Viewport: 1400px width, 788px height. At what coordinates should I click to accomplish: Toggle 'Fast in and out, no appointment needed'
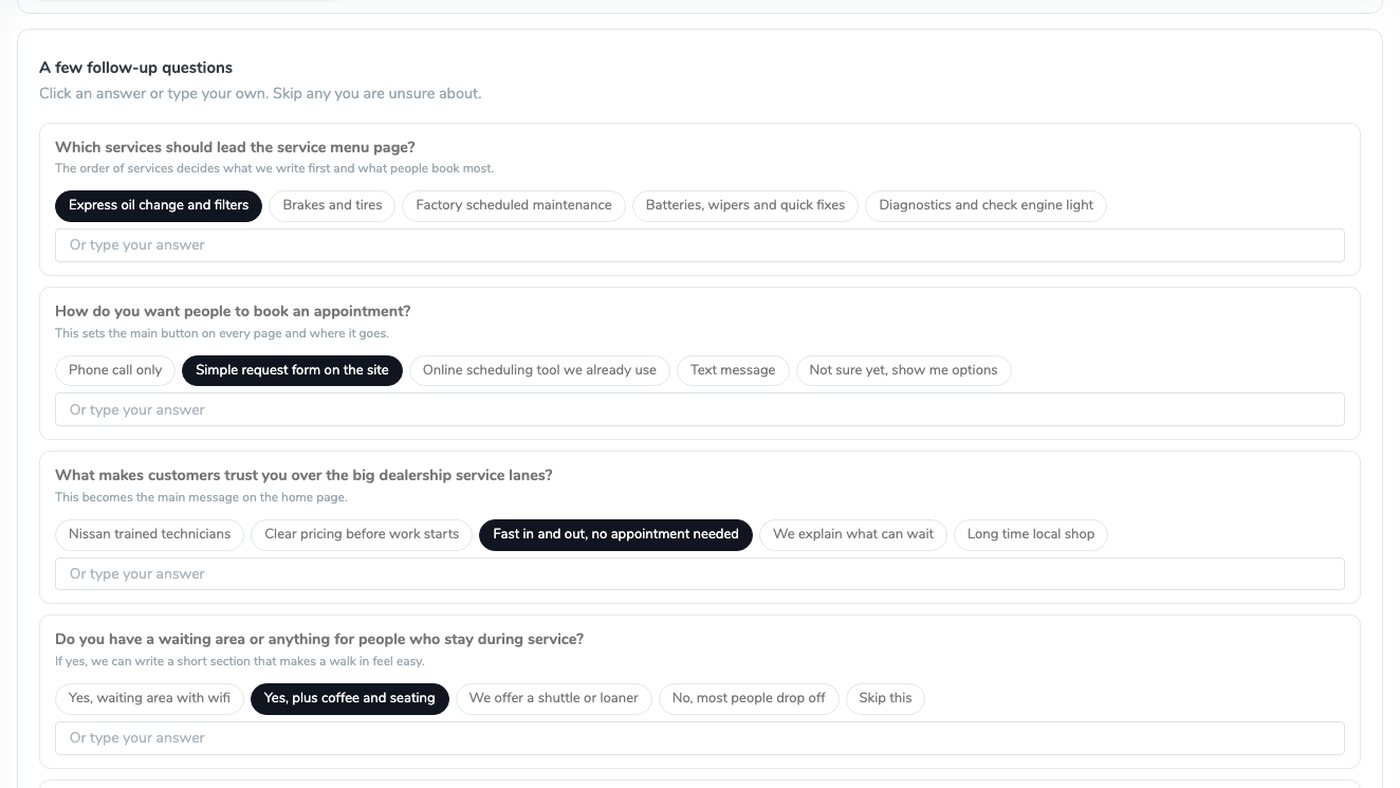[x=616, y=535]
